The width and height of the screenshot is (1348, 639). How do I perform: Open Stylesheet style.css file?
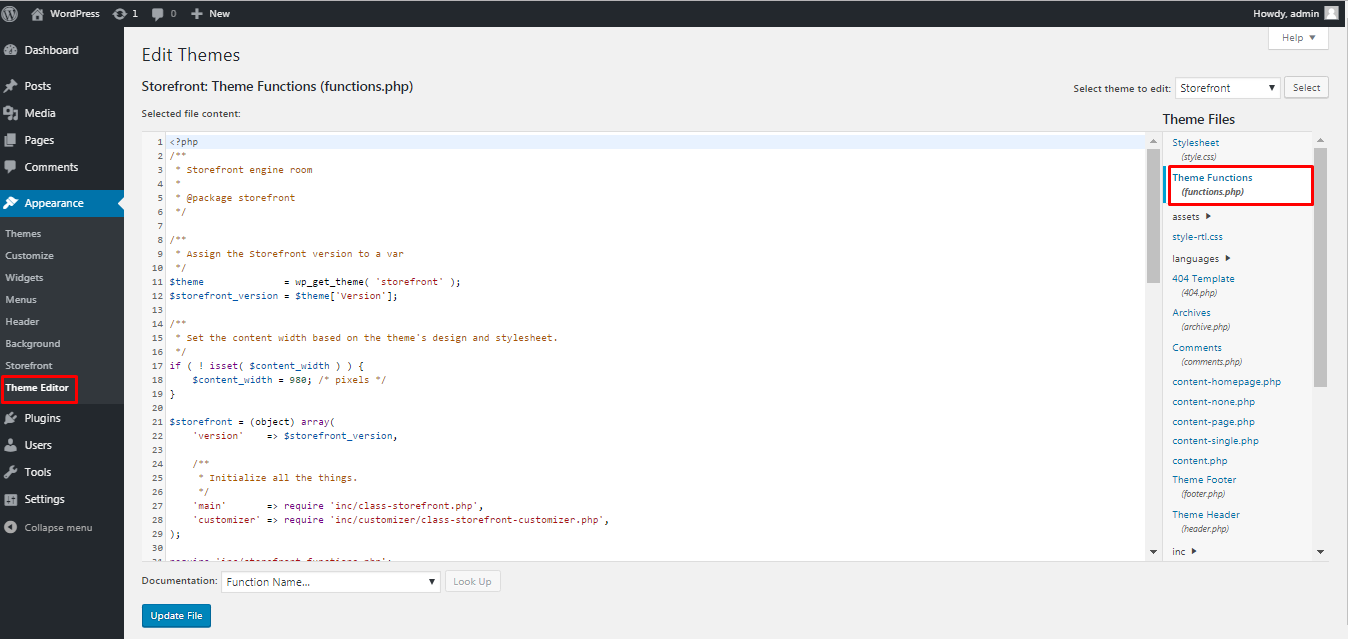1196,150
